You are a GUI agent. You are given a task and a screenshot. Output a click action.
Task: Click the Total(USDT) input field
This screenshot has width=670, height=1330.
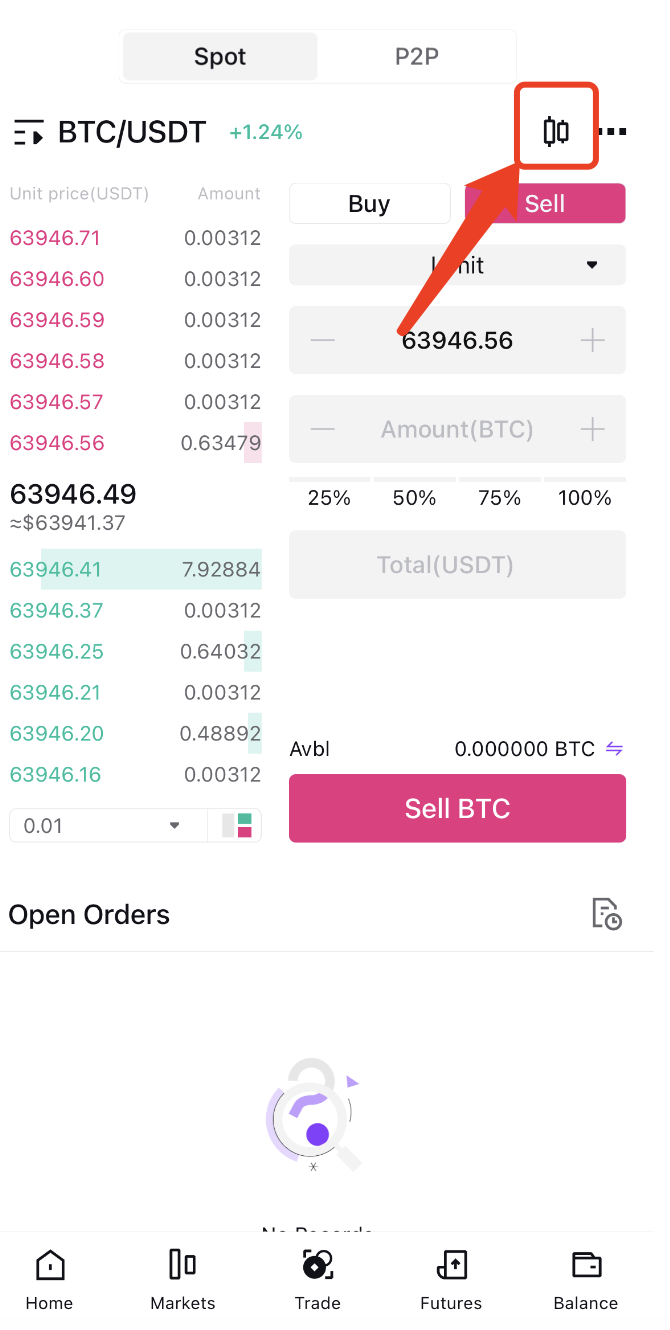point(457,565)
